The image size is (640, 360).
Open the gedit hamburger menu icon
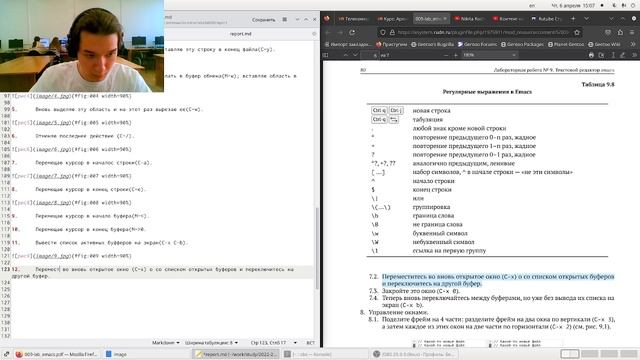tap(284, 20)
